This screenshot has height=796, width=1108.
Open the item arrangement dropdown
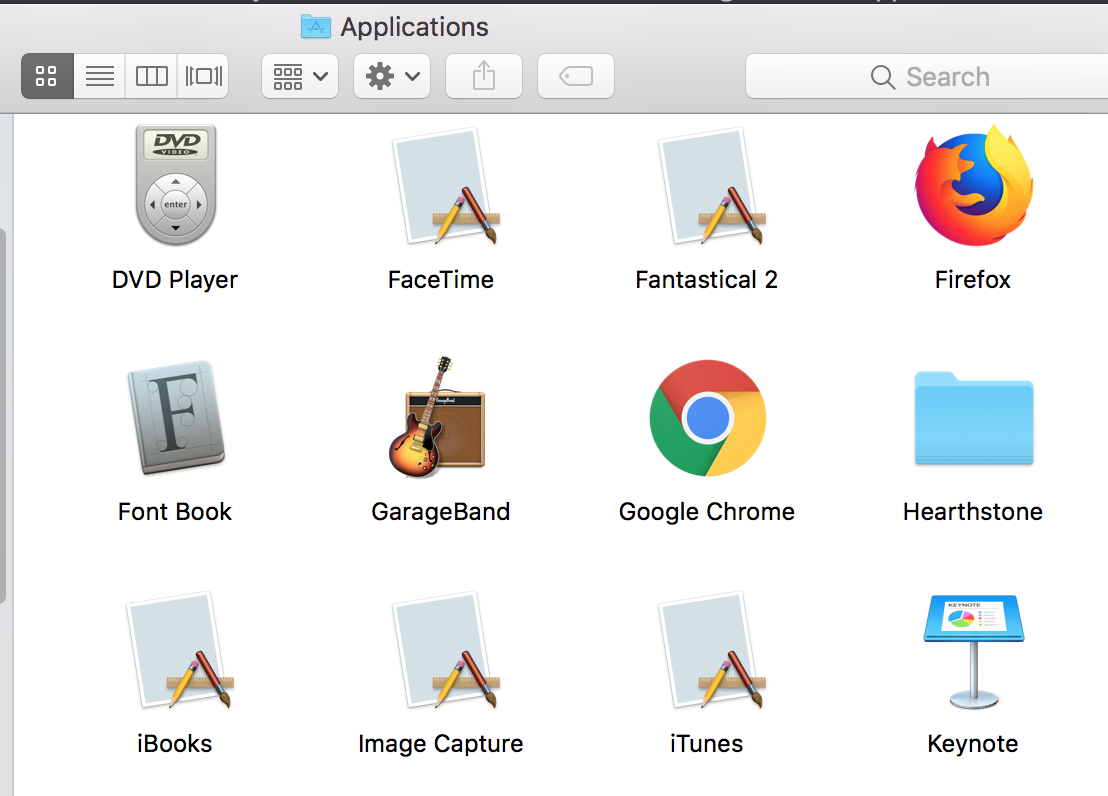[300, 76]
